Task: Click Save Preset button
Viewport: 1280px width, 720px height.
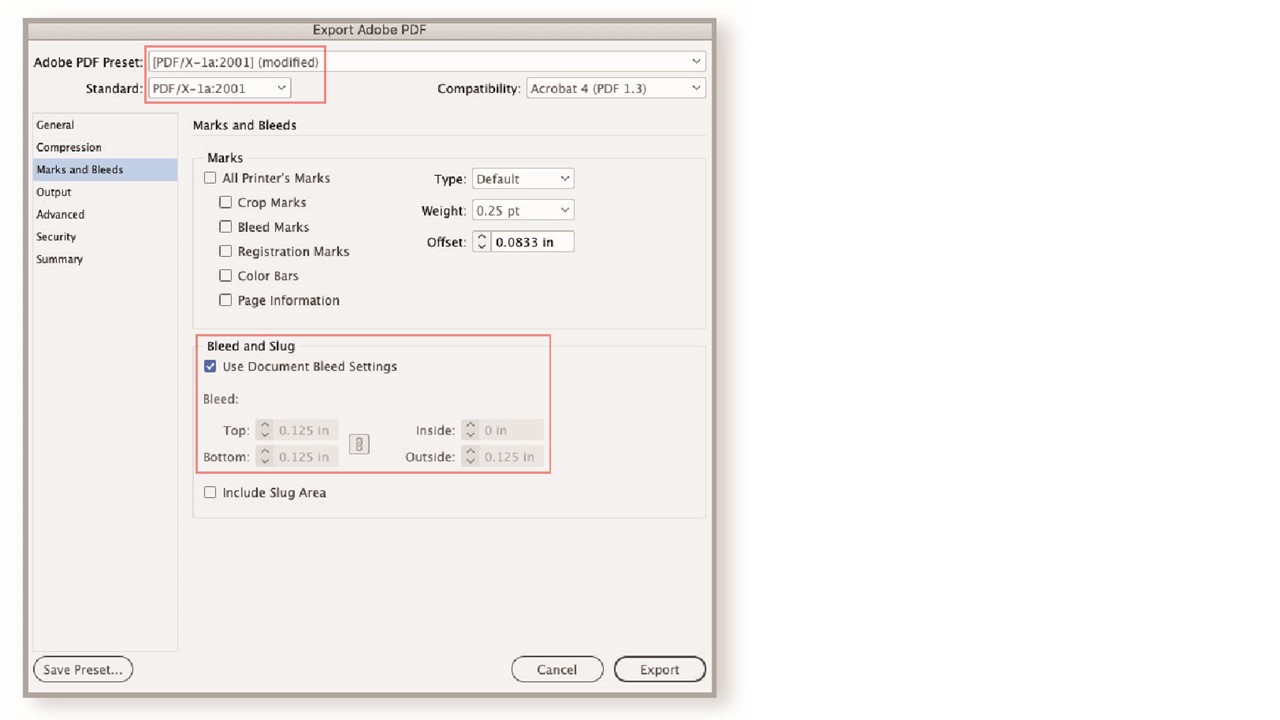Action: point(83,669)
